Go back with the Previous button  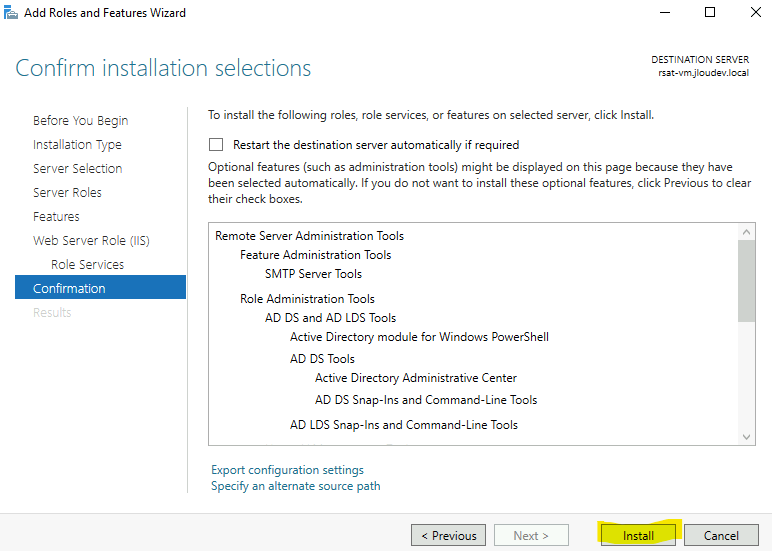point(449,535)
